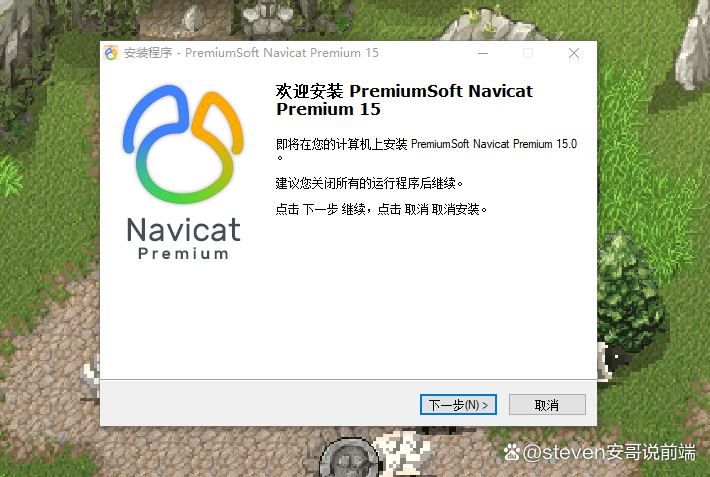Image resolution: width=710 pixels, height=477 pixels.
Task: Click the greyed-out maximize button
Action: click(x=528, y=53)
